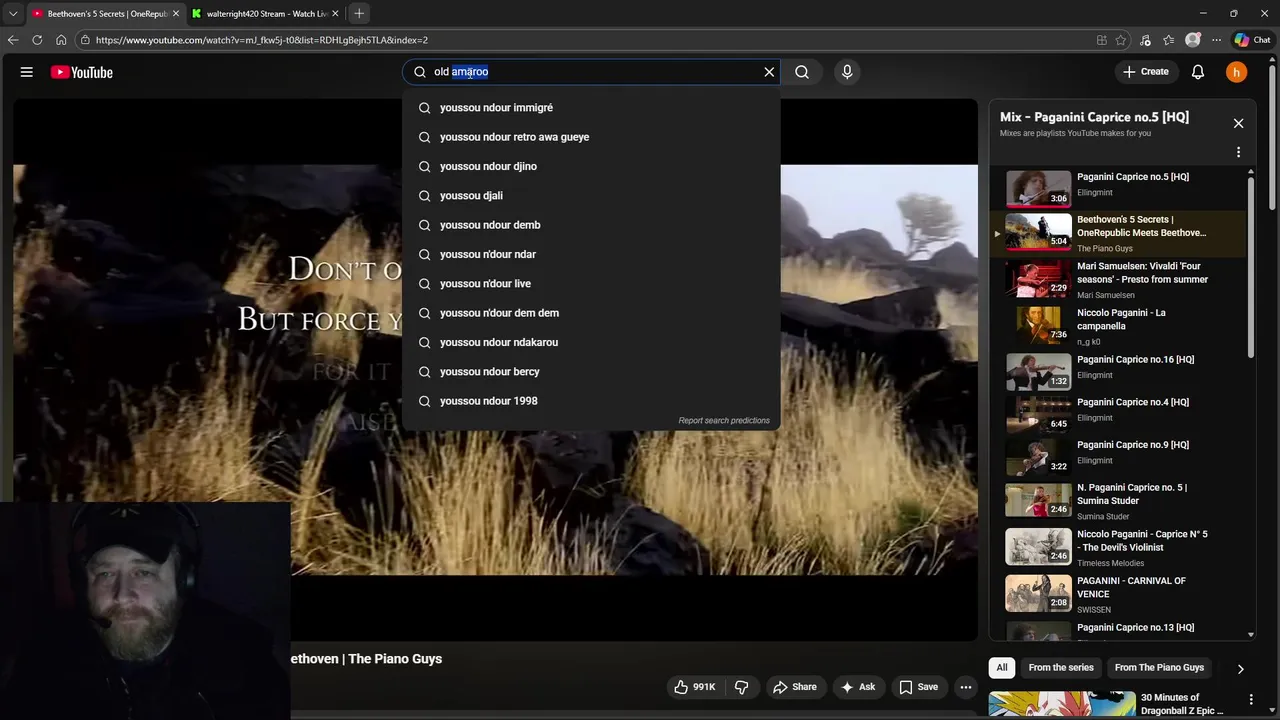Open the Create button
The image size is (1280, 720).
coord(1146,72)
